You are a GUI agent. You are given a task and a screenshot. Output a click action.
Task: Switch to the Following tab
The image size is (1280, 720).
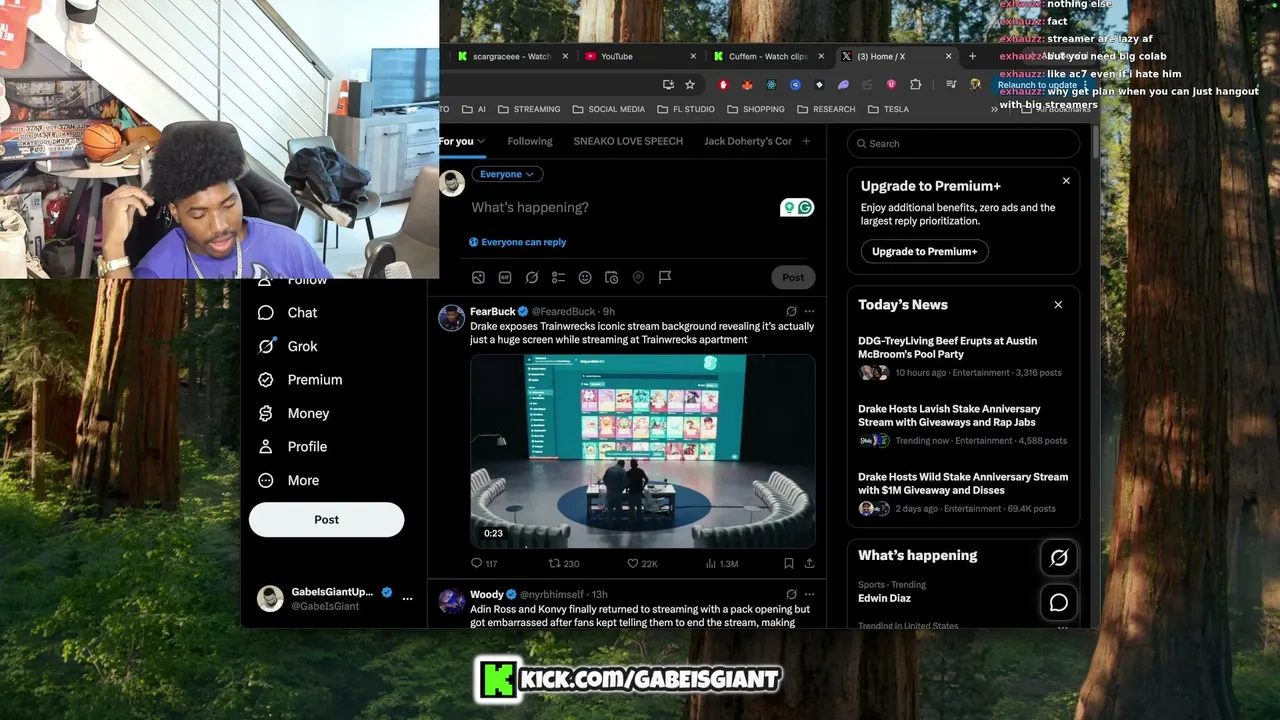point(530,141)
